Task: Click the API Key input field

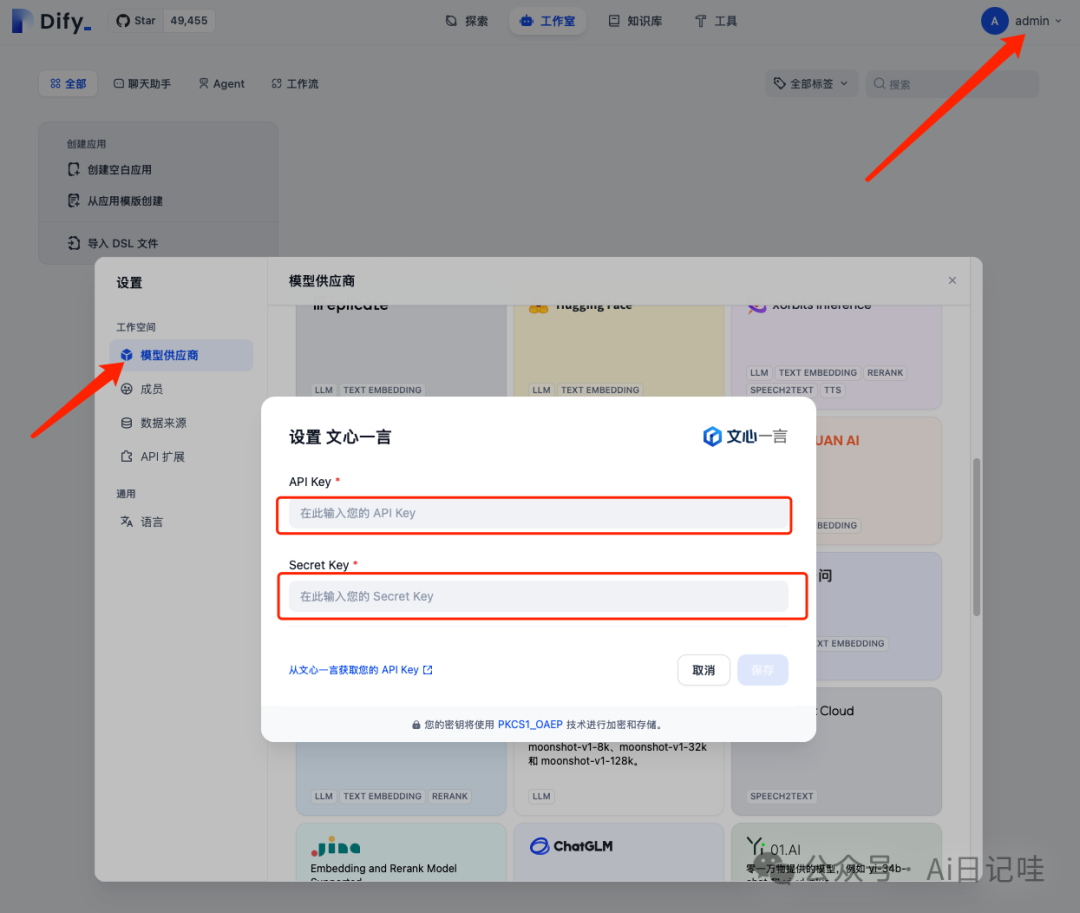Action: point(538,513)
